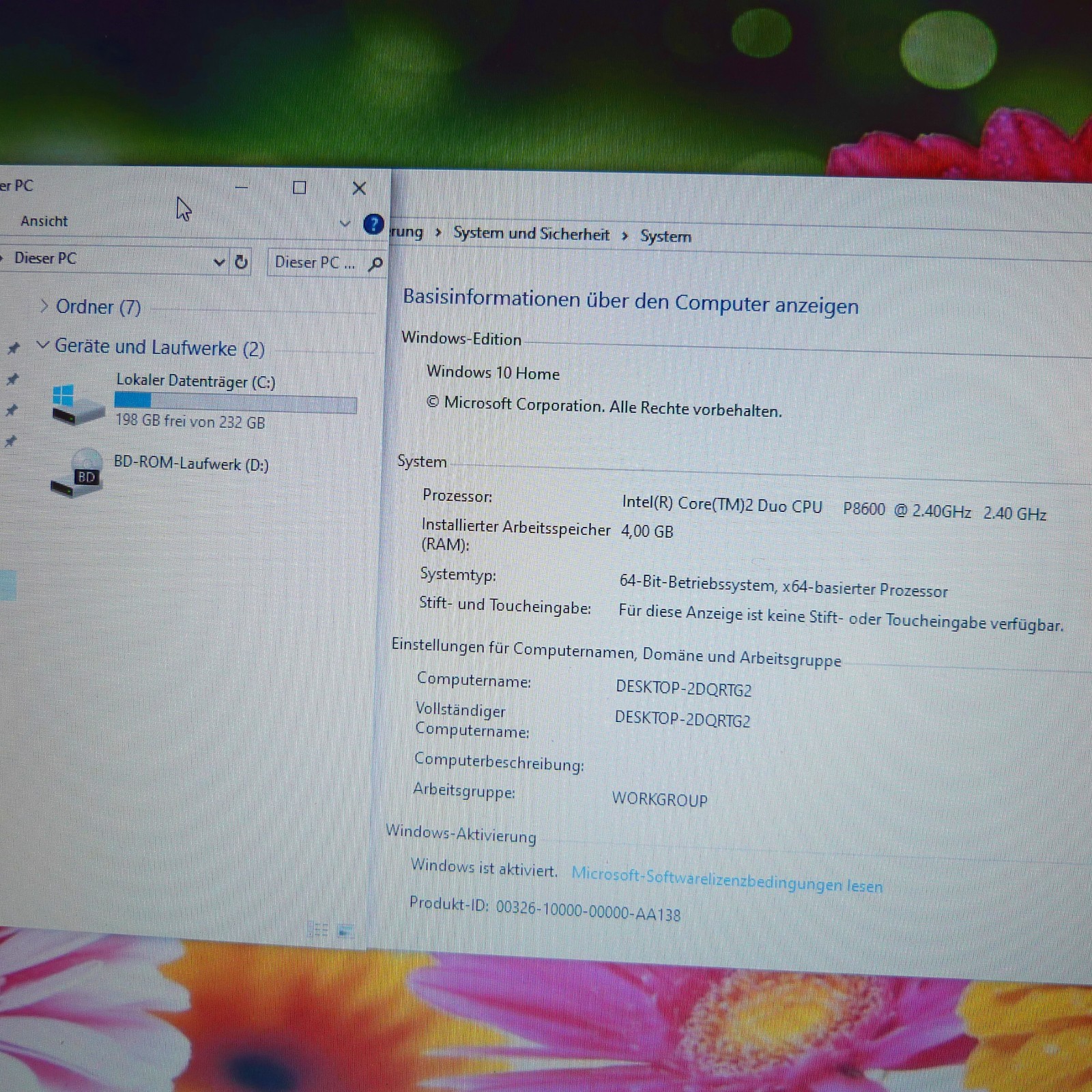Click the C: drive storage usage bar
The height and width of the screenshot is (1092, 1092).
(x=235, y=404)
